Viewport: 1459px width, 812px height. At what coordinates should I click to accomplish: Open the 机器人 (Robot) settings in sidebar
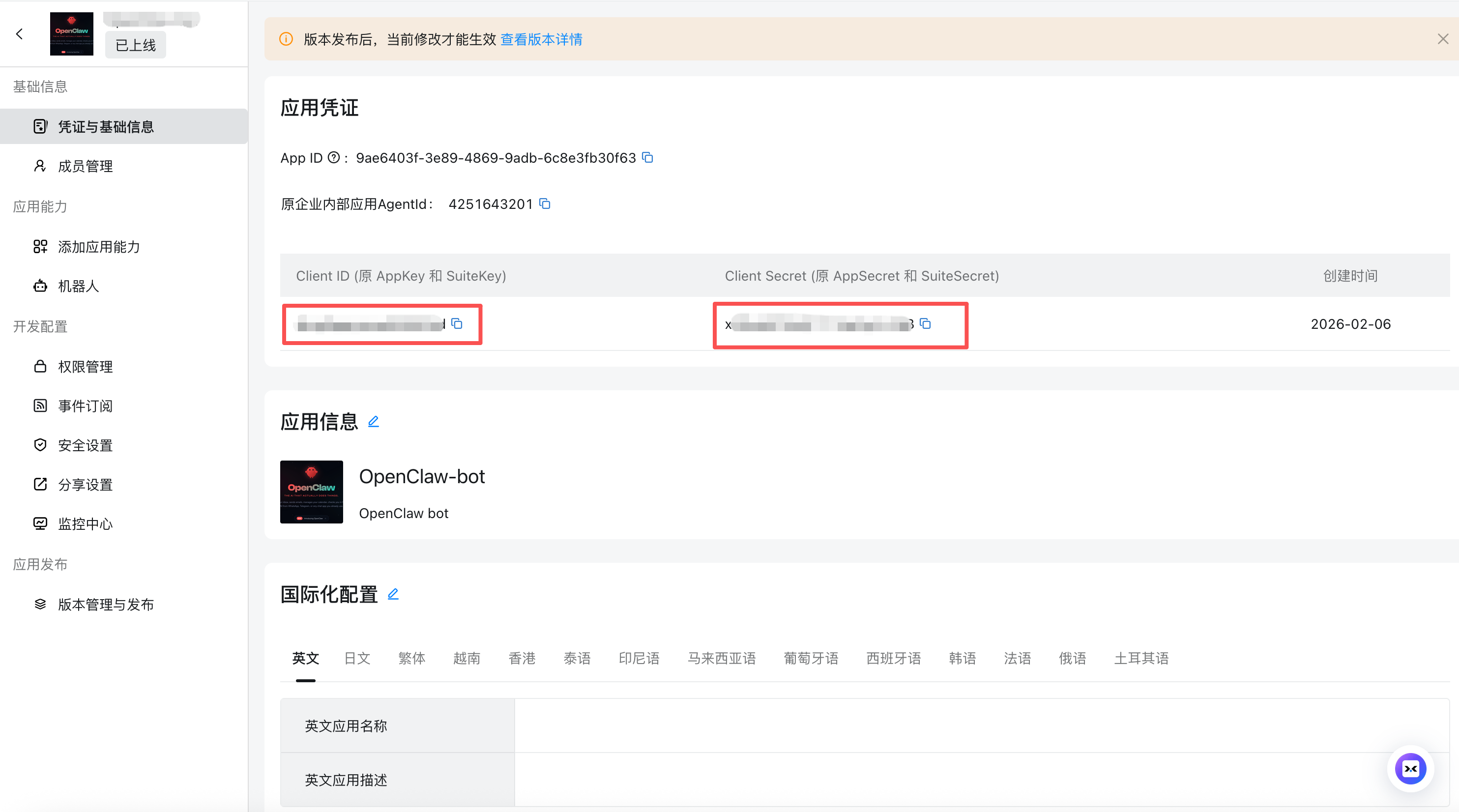click(x=79, y=286)
